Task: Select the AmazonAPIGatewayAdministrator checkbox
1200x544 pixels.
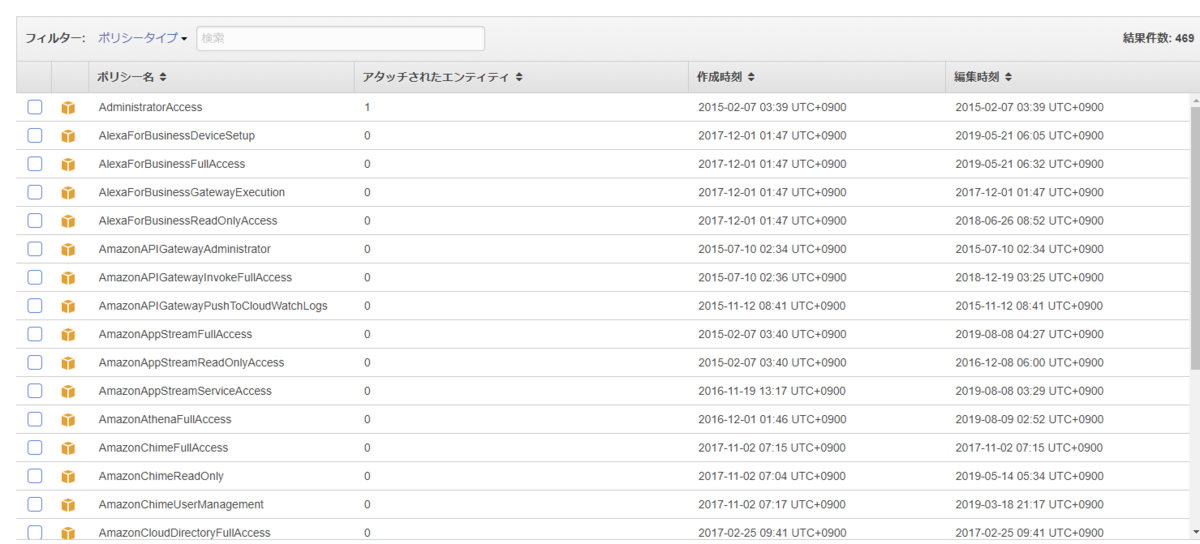Action: [x=35, y=249]
